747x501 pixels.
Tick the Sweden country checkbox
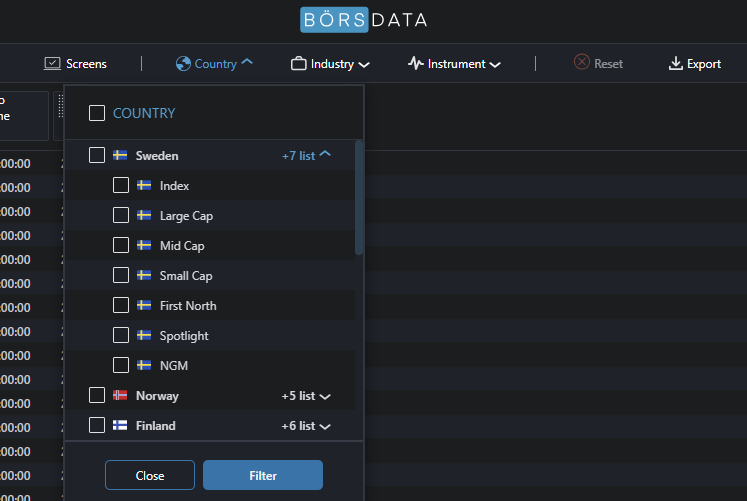[97, 156]
